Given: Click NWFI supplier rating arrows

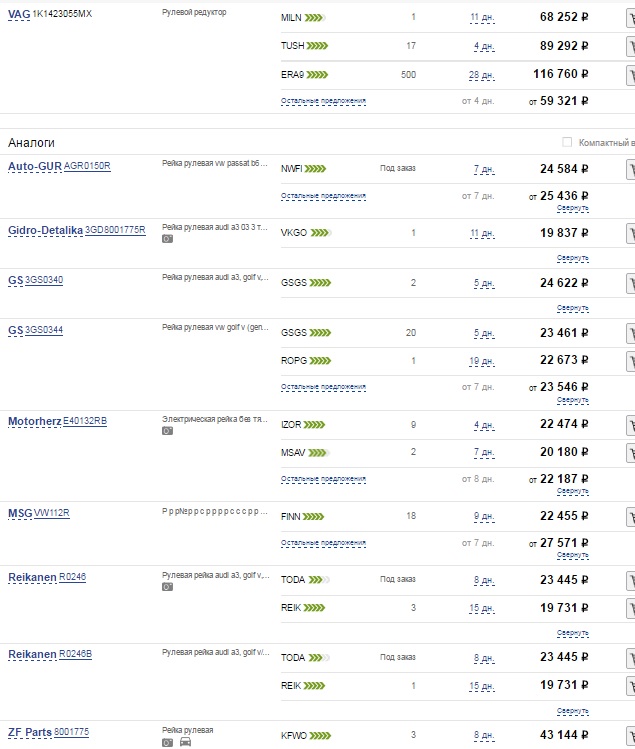Looking at the screenshot, I should point(315,169).
